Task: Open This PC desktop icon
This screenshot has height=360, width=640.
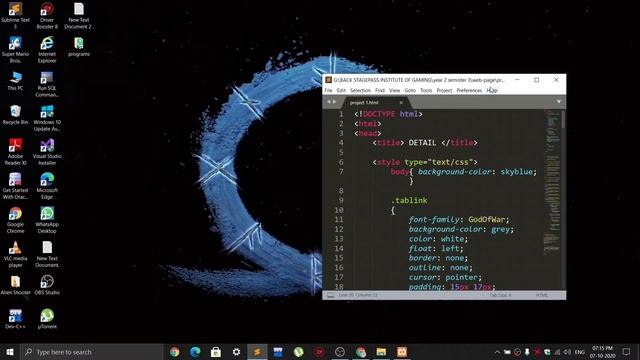Action: point(16,80)
